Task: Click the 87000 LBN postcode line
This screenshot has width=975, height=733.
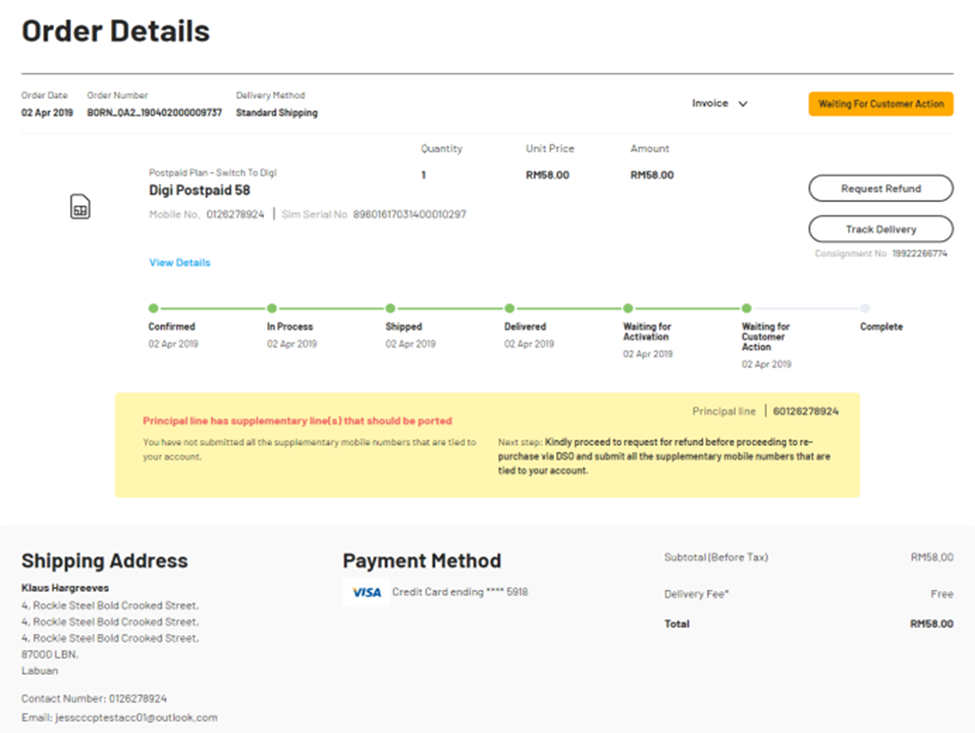Action: [x=50, y=654]
